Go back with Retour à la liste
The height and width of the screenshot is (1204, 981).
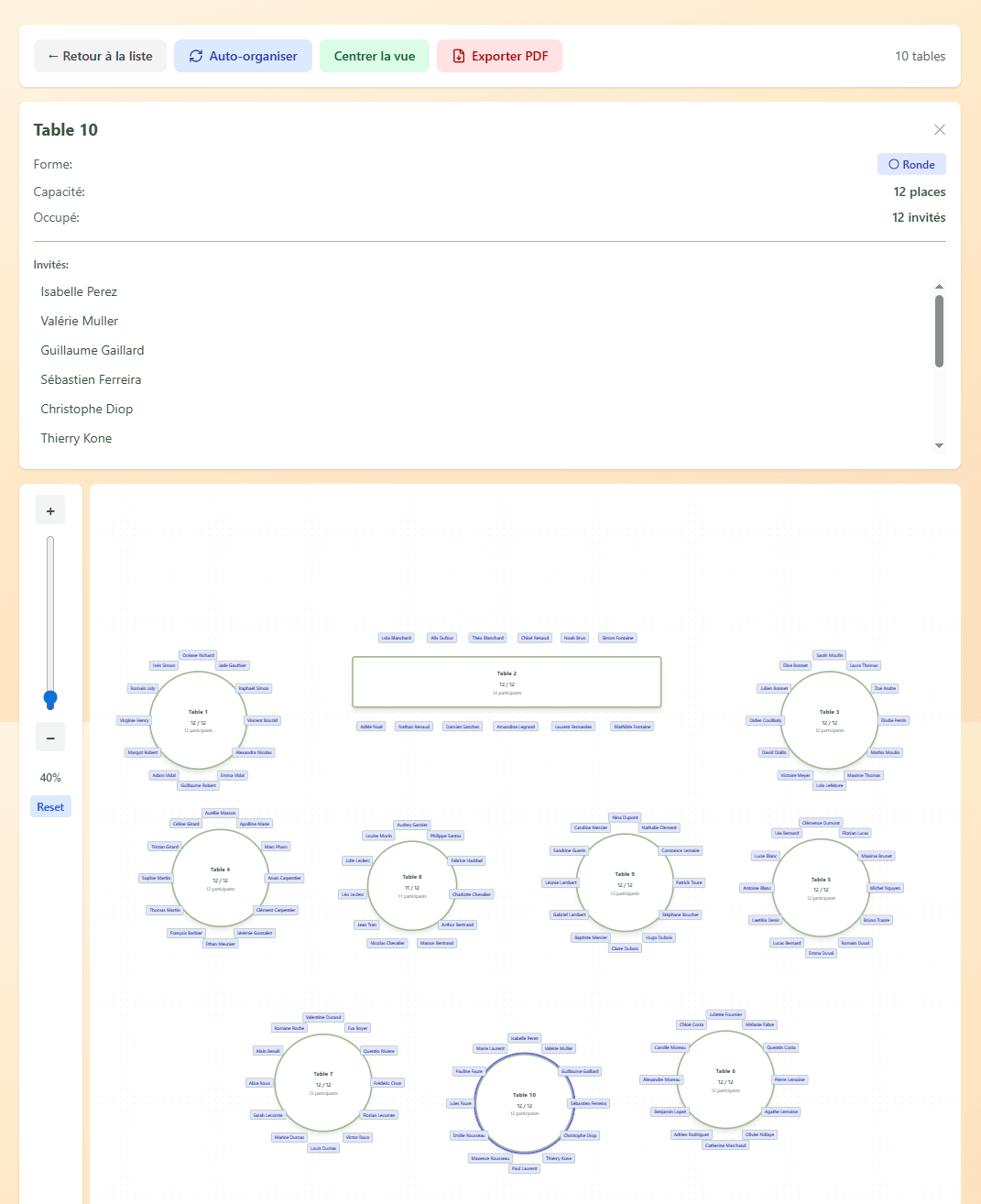(100, 56)
